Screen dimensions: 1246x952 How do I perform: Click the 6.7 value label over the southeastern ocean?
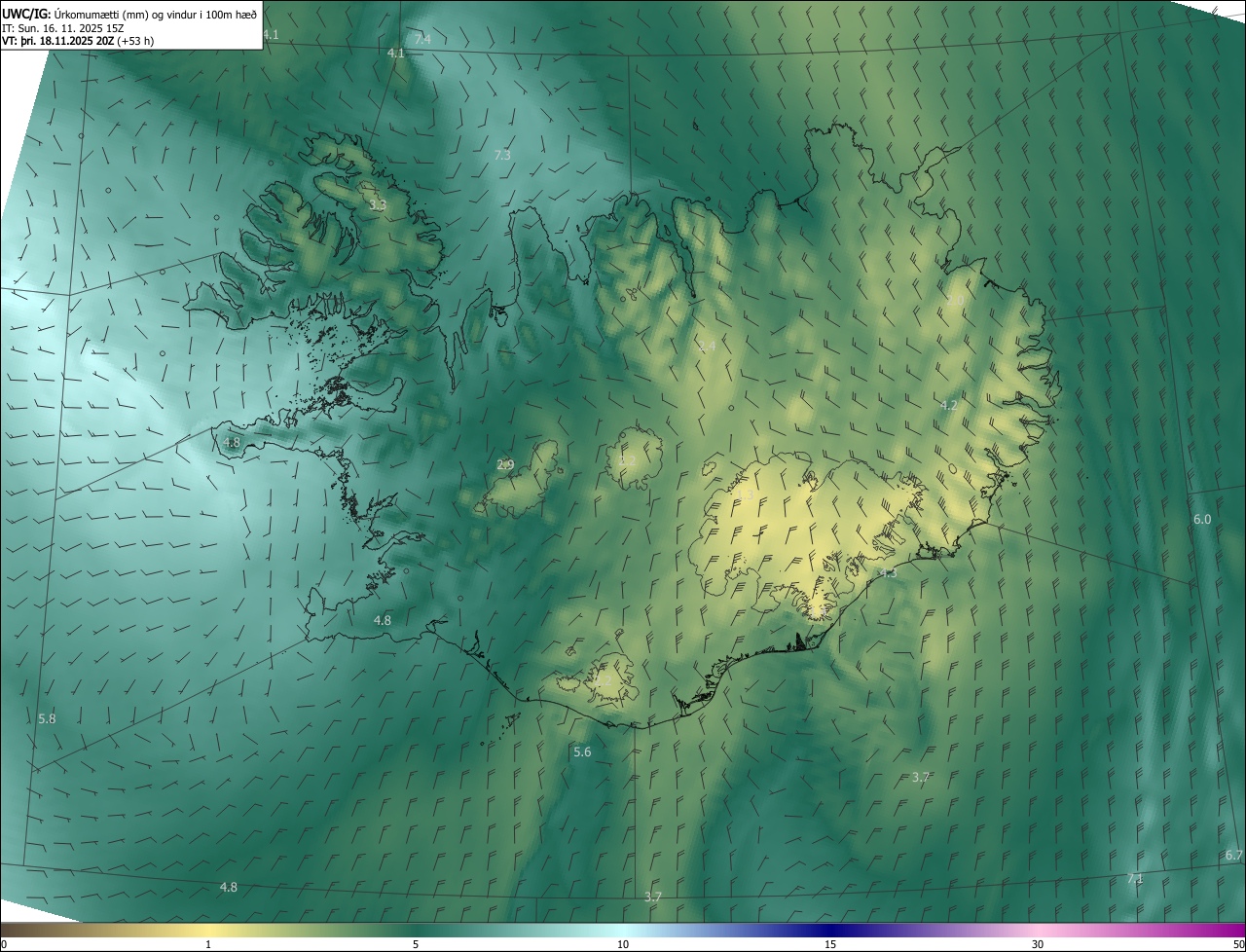click(x=1234, y=855)
